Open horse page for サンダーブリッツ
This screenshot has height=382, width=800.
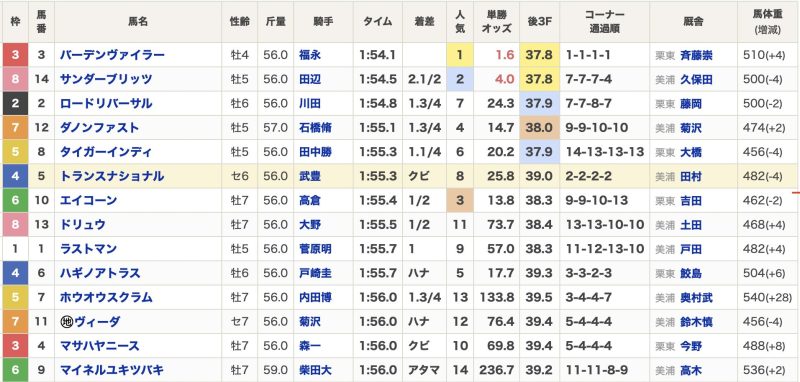pyautogui.click(x=106, y=79)
